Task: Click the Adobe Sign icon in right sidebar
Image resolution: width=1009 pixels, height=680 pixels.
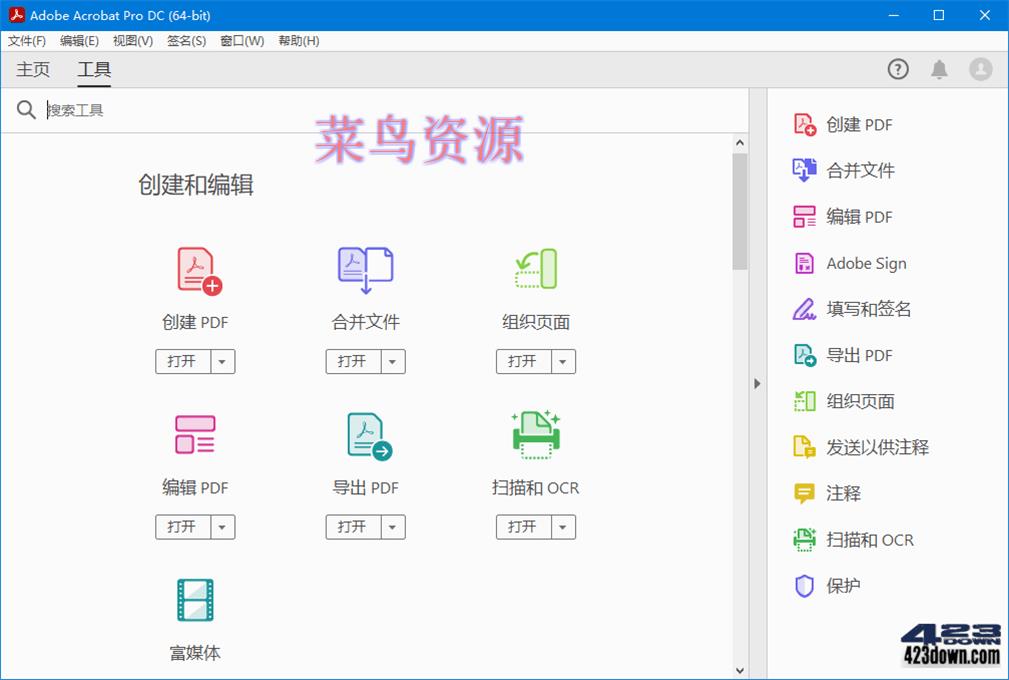Action: (x=806, y=263)
